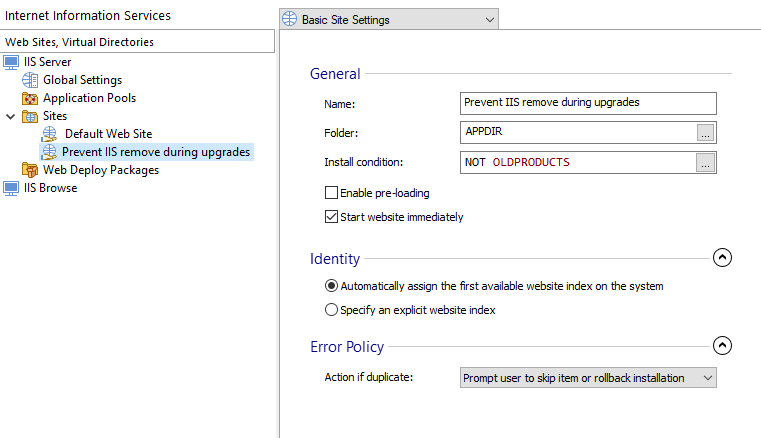Select the IIS Browse monitor icon
Image resolution: width=761 pixels, height=438 pixels.
pyautogui.click(x=11, y=188)
